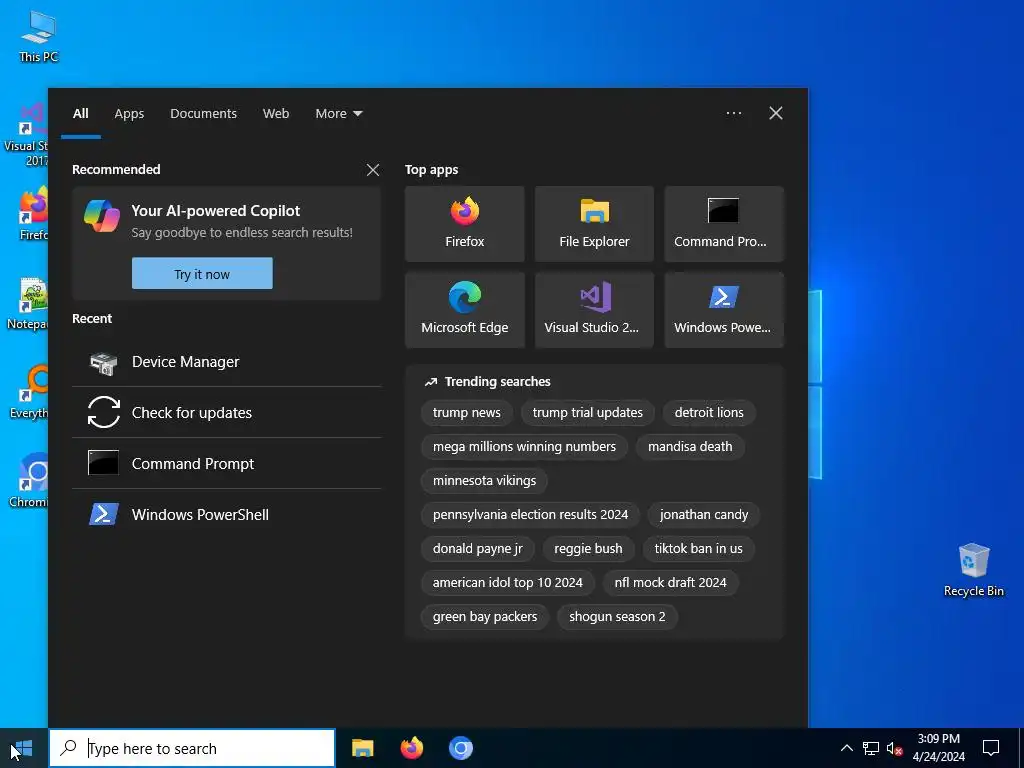Image resolution: width=1024 pixels, height=768 pixels.
Task: Open Command Prompt from Recent list
Action: coord(227,464)
